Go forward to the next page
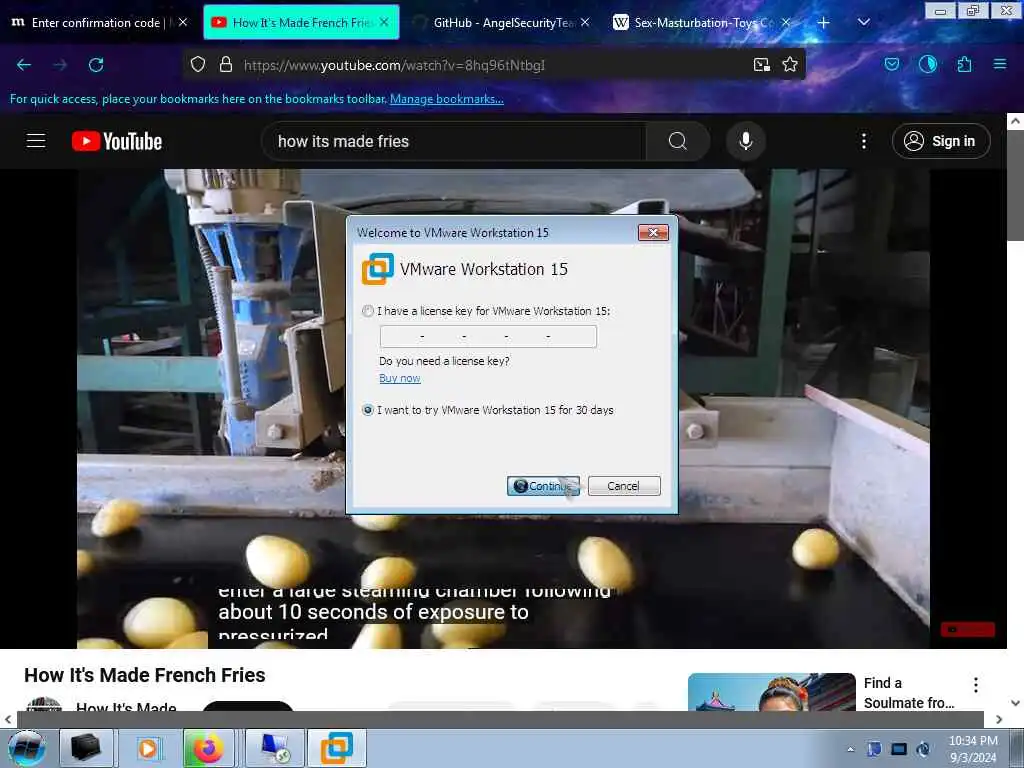This screenshot has height=768, width=1024. 60,65
